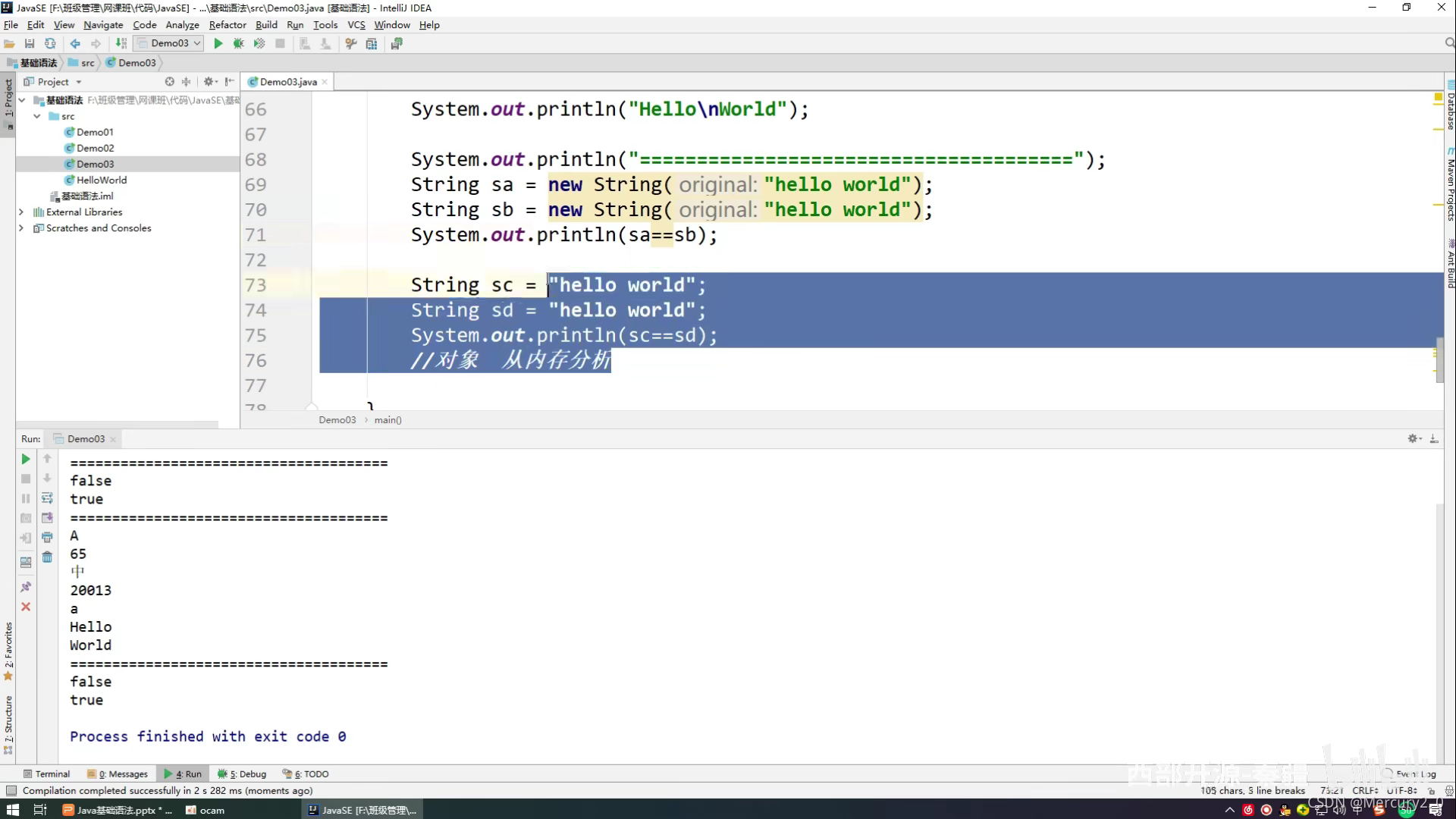Viewport: 1456px width, 819px height.
Task: Hide the Run tool window
Action: click(x=1434, y=438)
